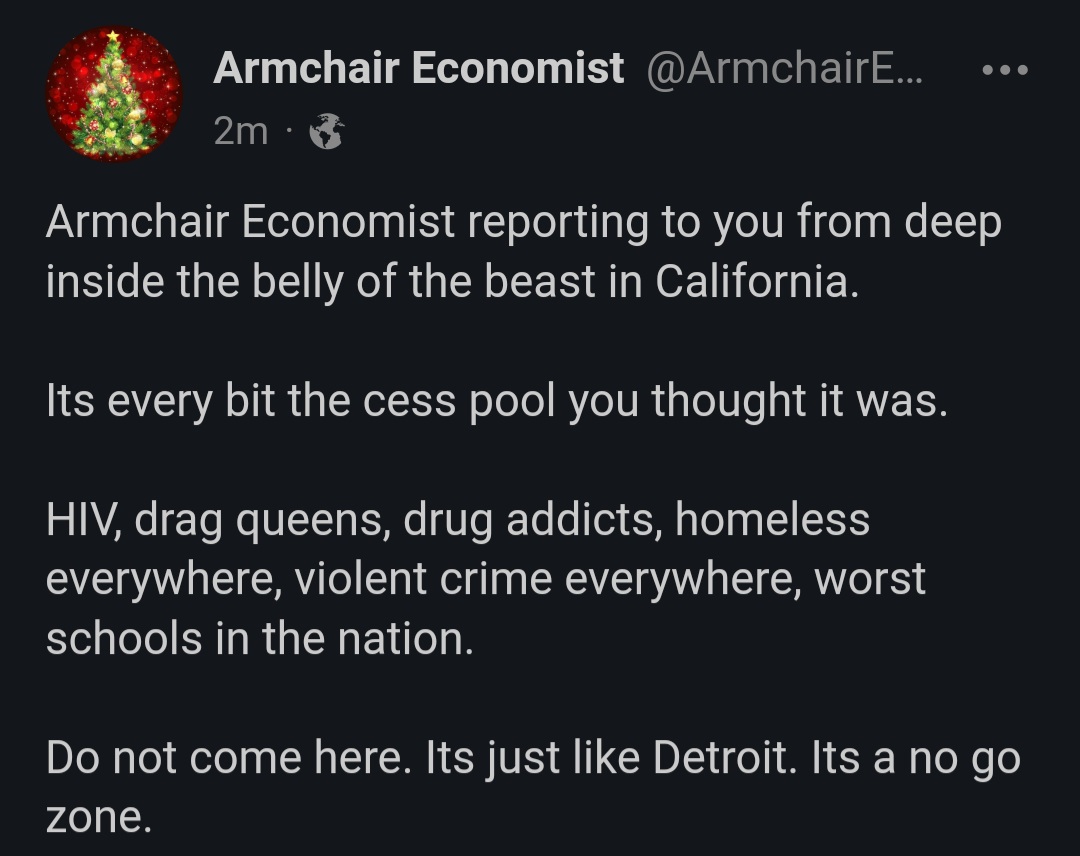Image resolution: width=1080 pixels, height=856 pixels.
Task: Open the Armchair Economist display name
Action: point(419,68)
